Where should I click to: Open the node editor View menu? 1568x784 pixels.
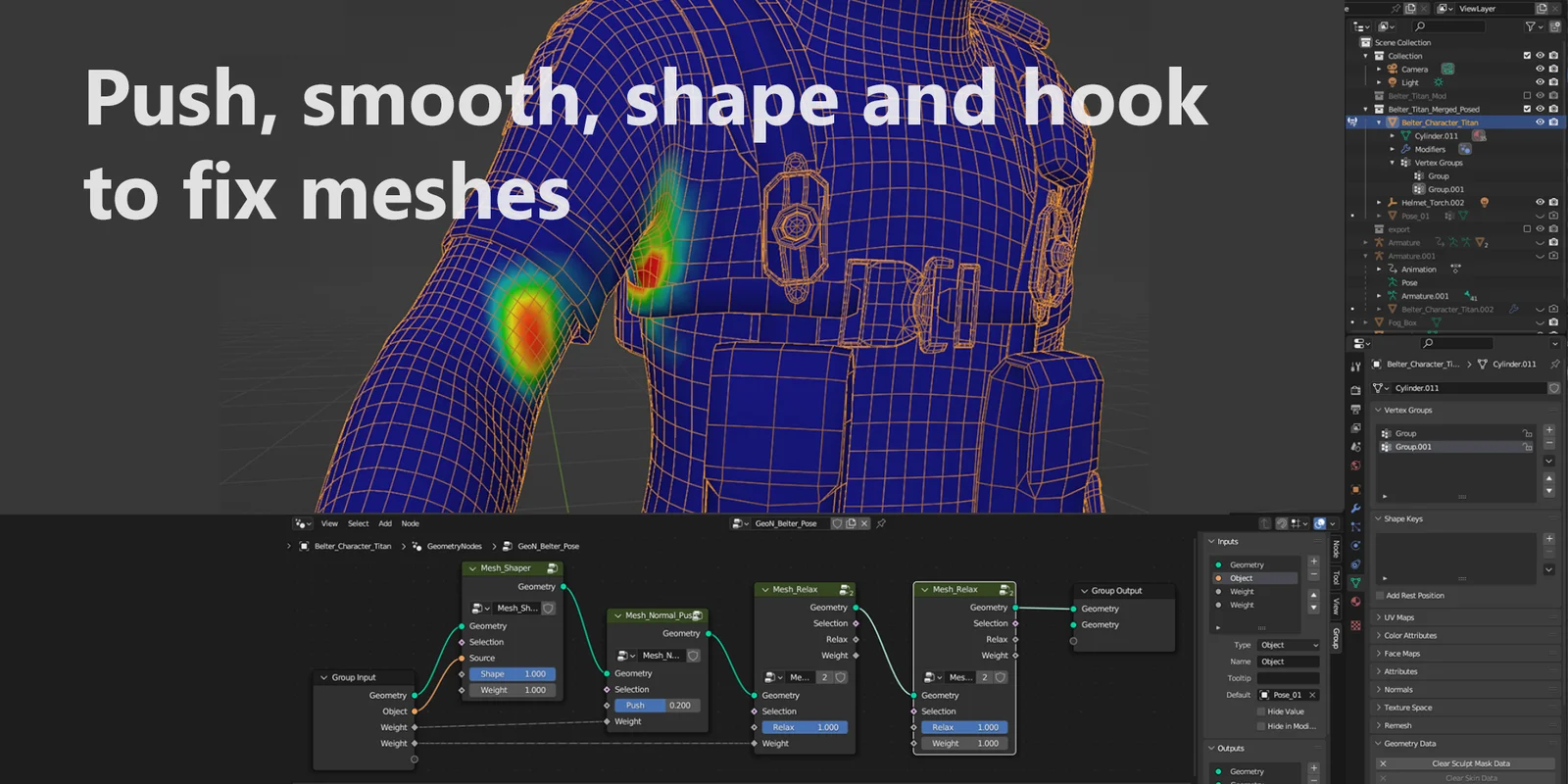coord(329,523)
